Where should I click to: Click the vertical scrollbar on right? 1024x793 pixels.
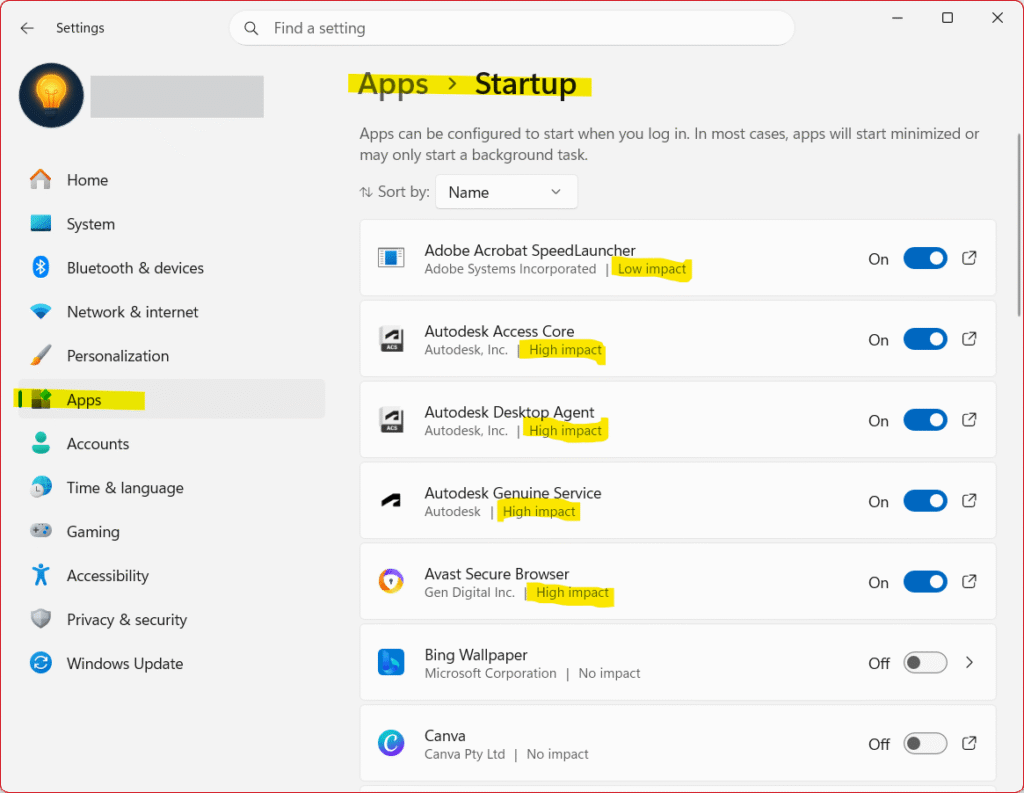click(x=1018, y=225)
